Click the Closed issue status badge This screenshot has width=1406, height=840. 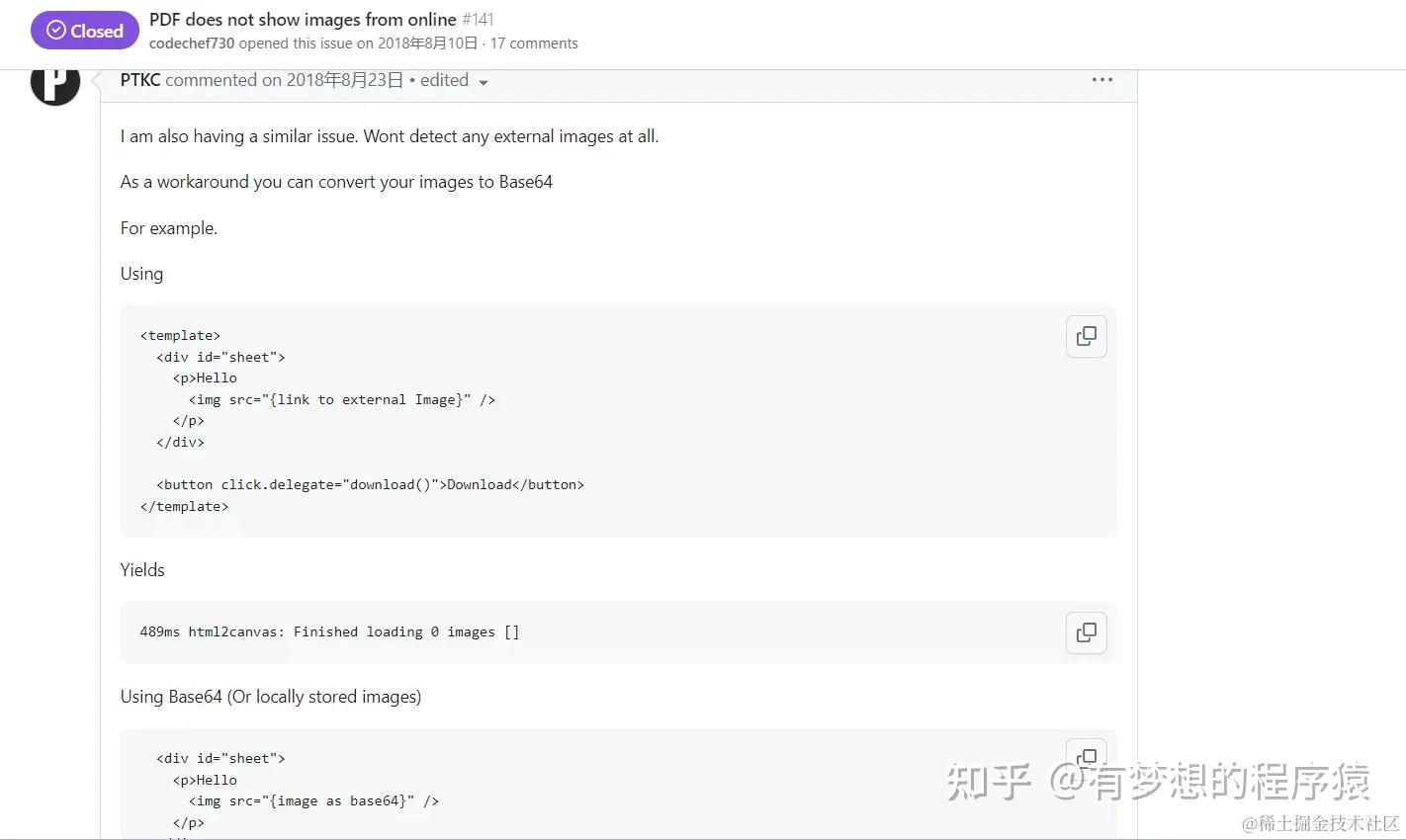tap(85, 31)
